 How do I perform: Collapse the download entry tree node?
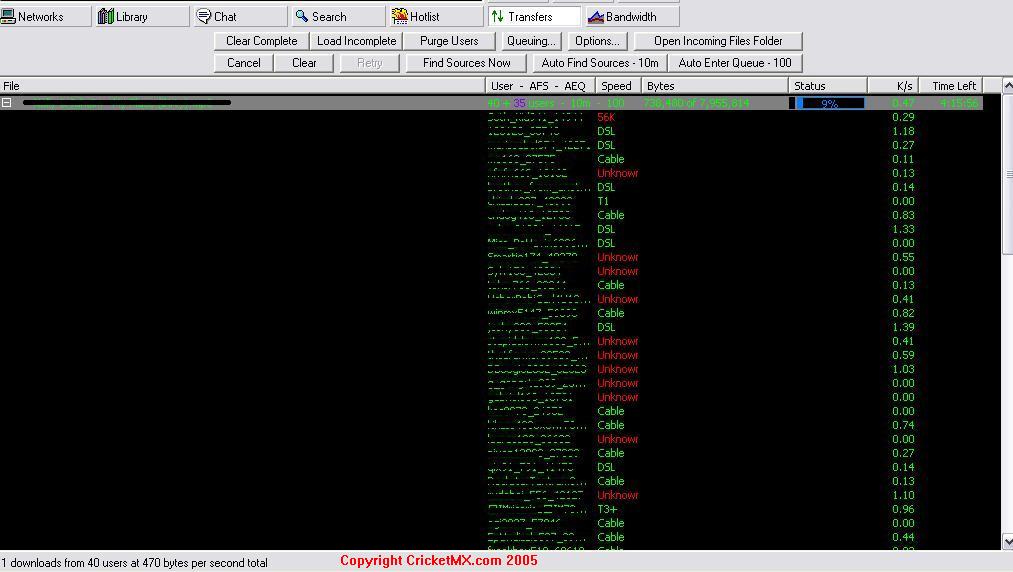pos(6,103)
